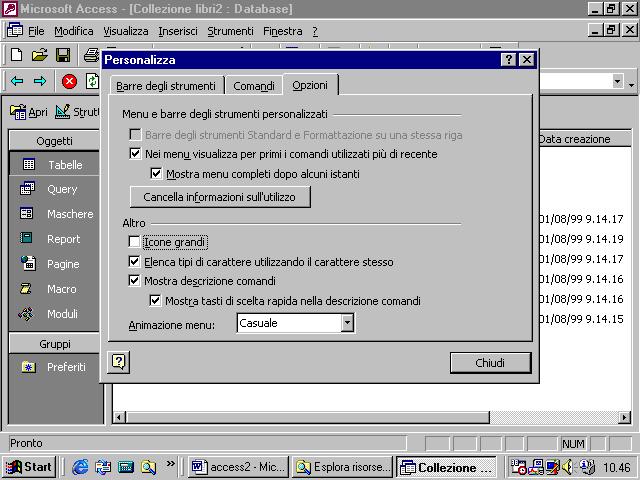This screenshot has width=640, height=480.
Task: Click the Refresh page icon
Action: tap(92, 81)
